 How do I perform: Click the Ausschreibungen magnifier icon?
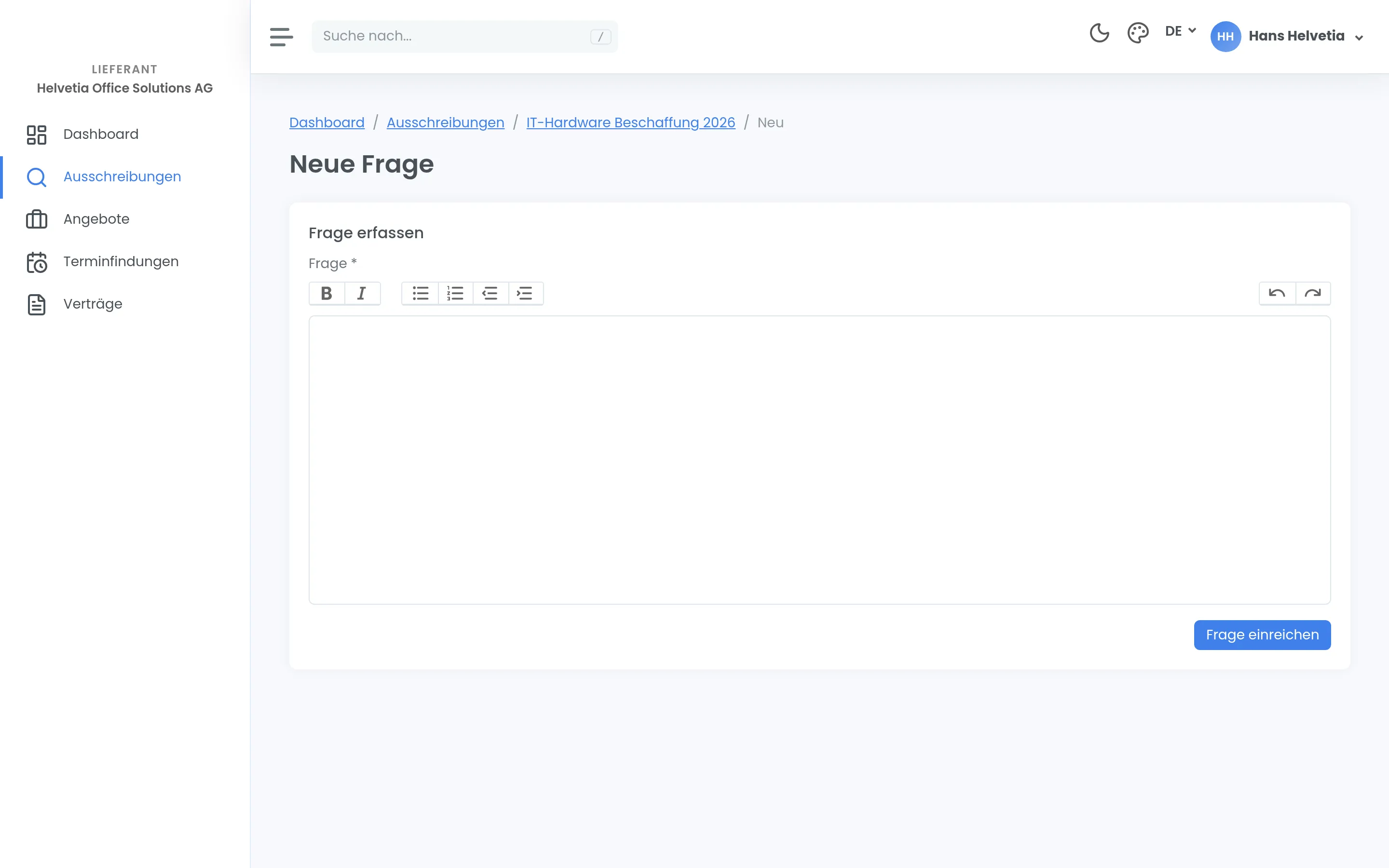[x=37, y=177]
